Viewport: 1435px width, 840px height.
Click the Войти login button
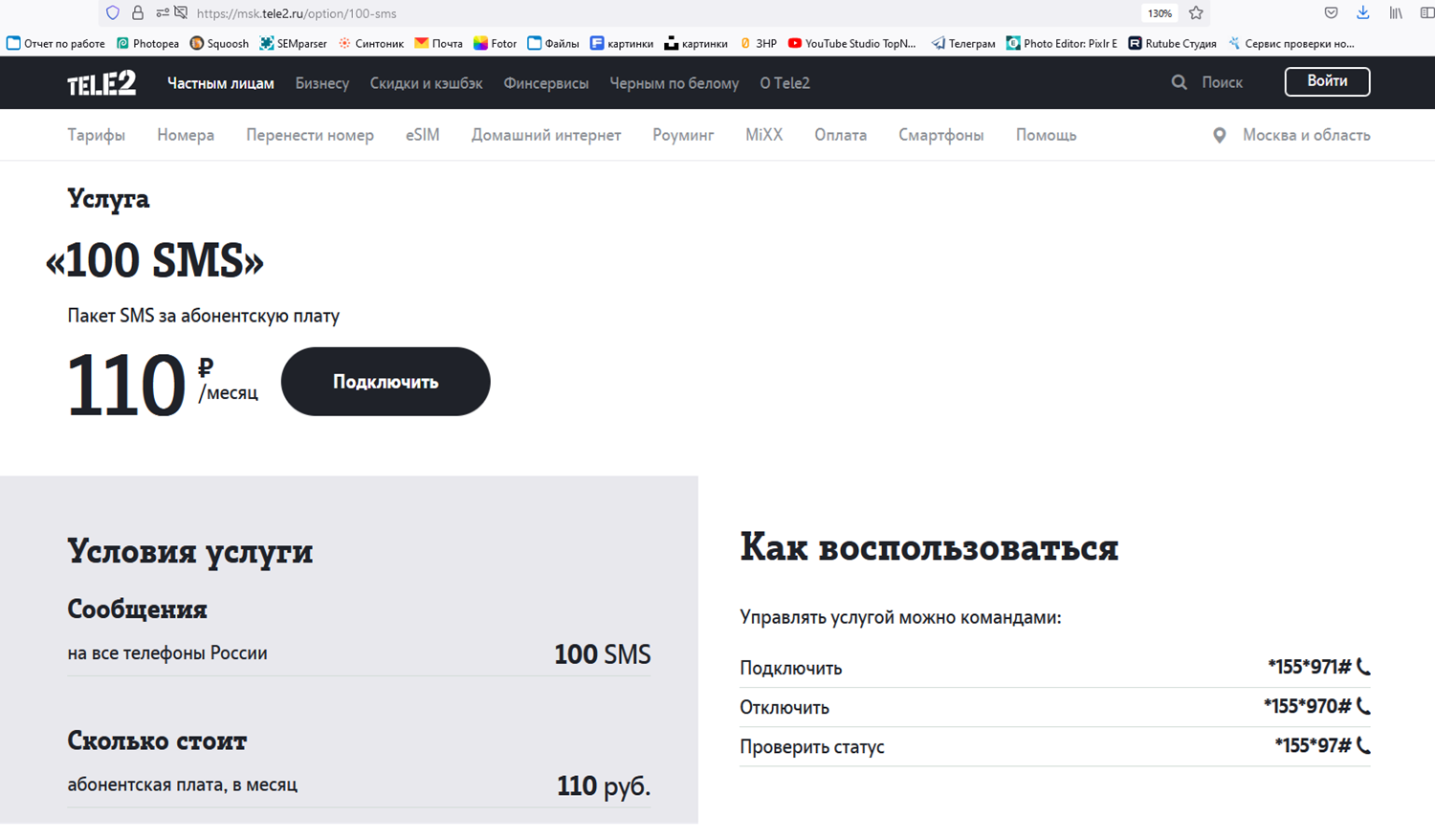tap(1328, 81)
